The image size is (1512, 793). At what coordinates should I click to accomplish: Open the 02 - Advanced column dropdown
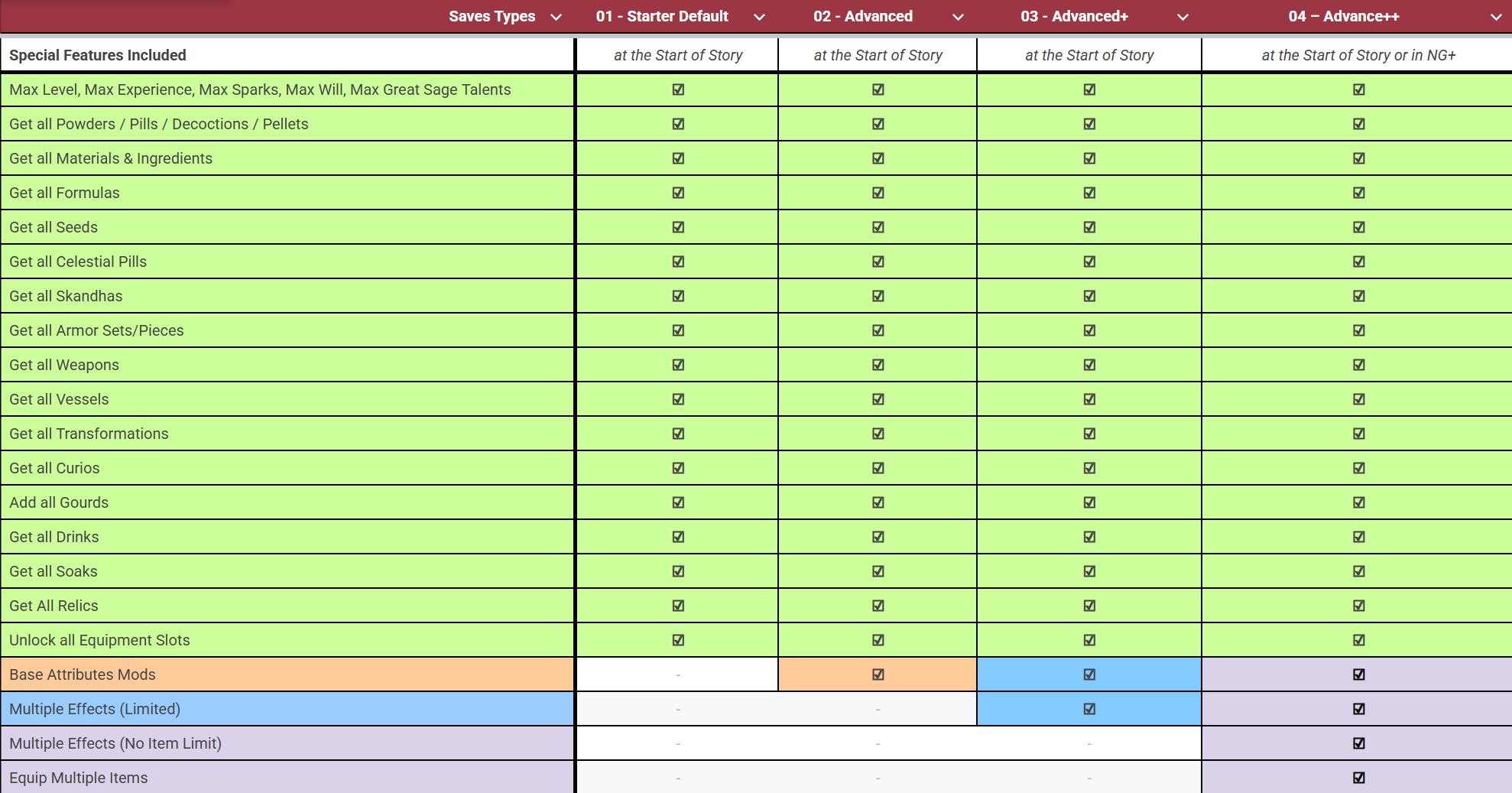coord(958,17)
